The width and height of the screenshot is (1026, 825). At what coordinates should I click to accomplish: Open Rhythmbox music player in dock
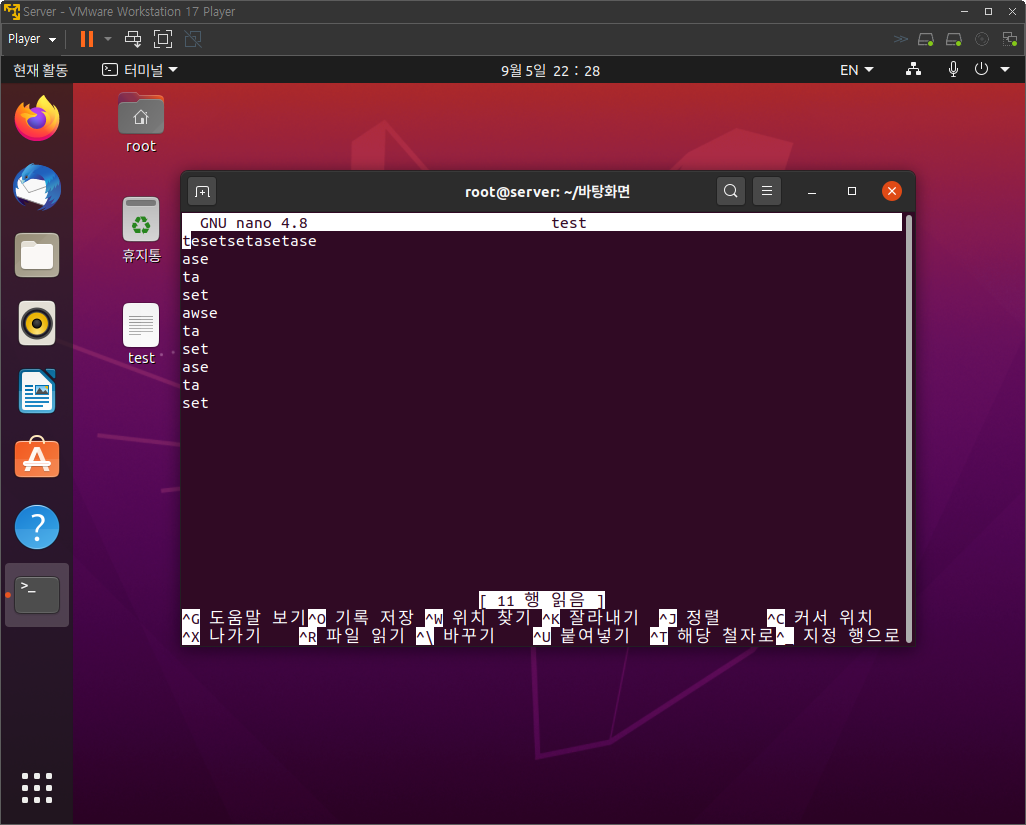tap(37, 323)
